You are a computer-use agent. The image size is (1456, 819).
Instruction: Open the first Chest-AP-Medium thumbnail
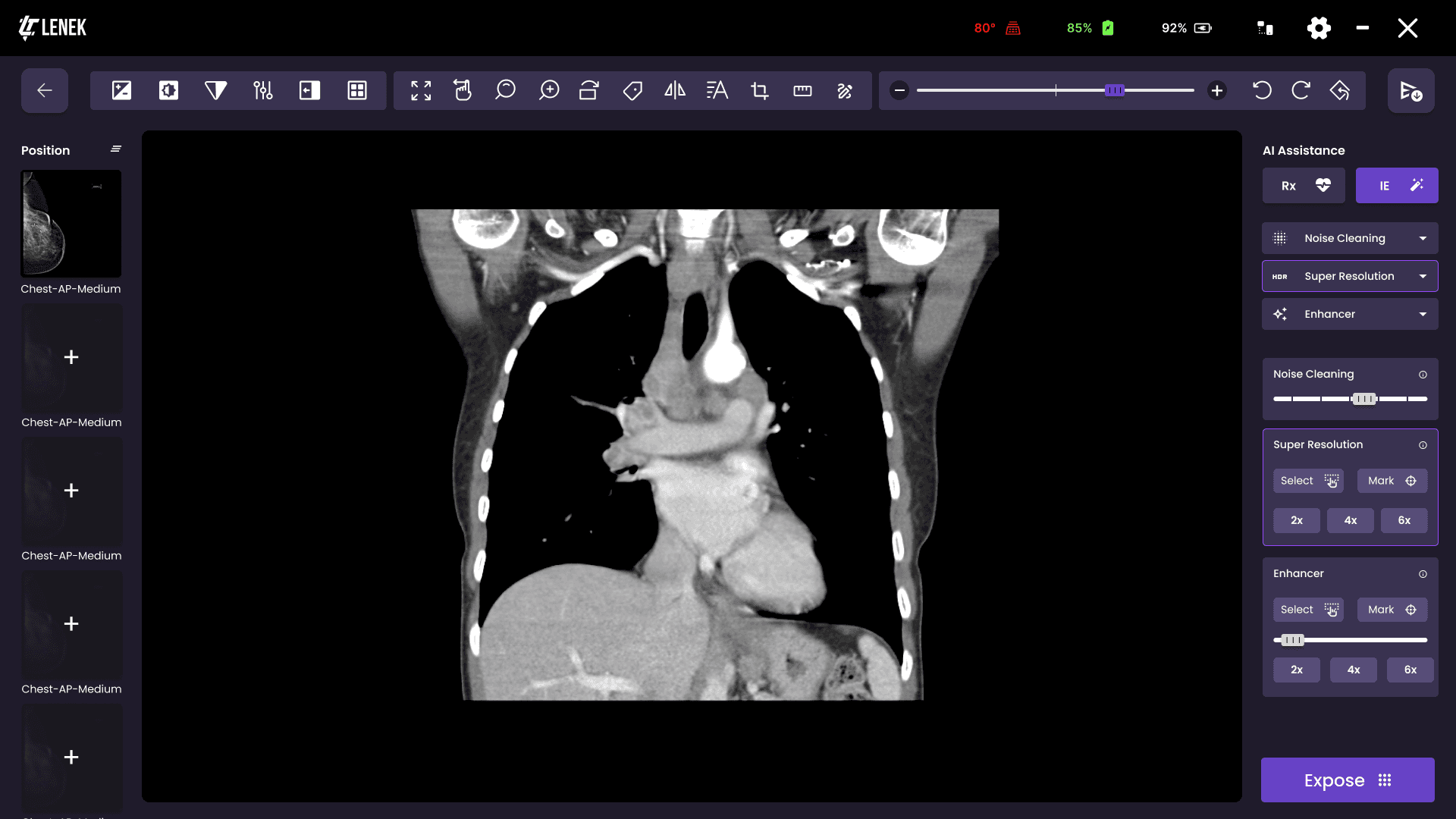tap(71, 224)
